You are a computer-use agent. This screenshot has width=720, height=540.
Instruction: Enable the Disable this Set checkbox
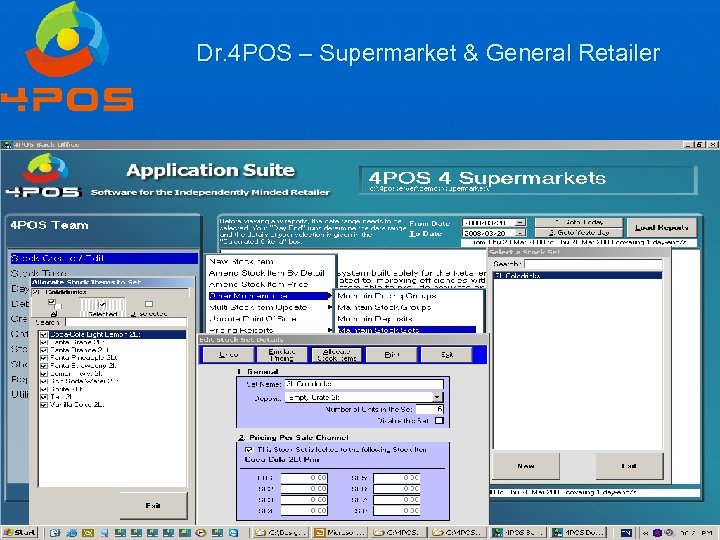pos(439,420)
